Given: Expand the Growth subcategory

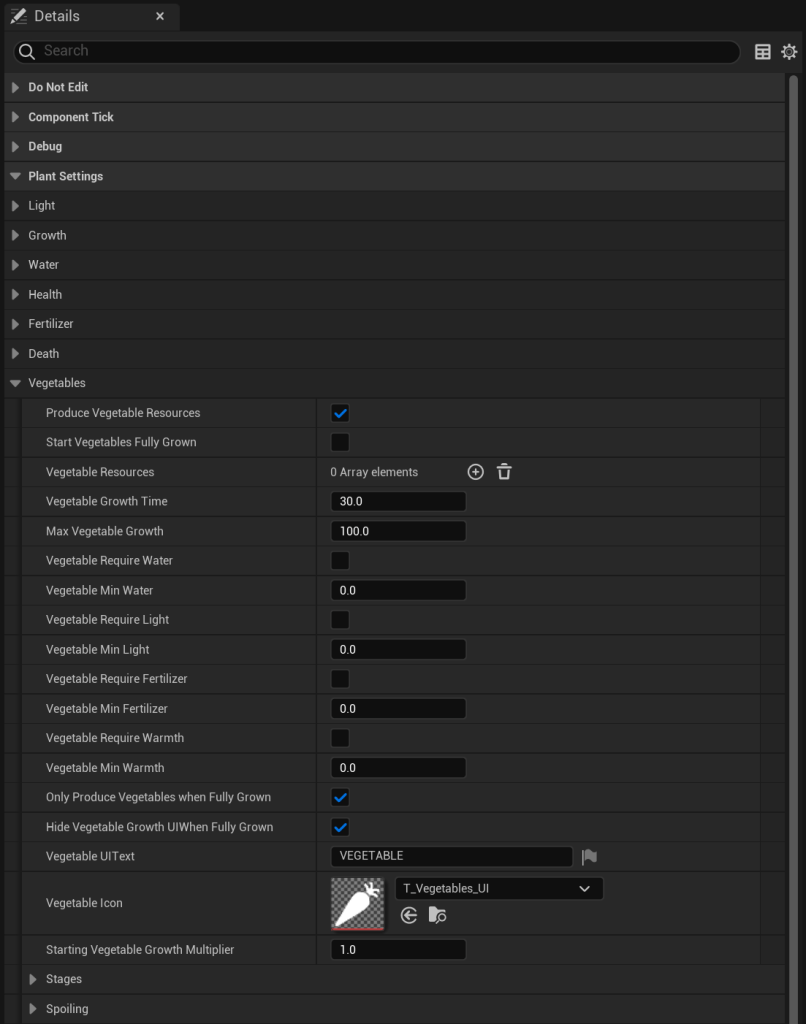Looking at the screenshot, I should coord(15,235).
